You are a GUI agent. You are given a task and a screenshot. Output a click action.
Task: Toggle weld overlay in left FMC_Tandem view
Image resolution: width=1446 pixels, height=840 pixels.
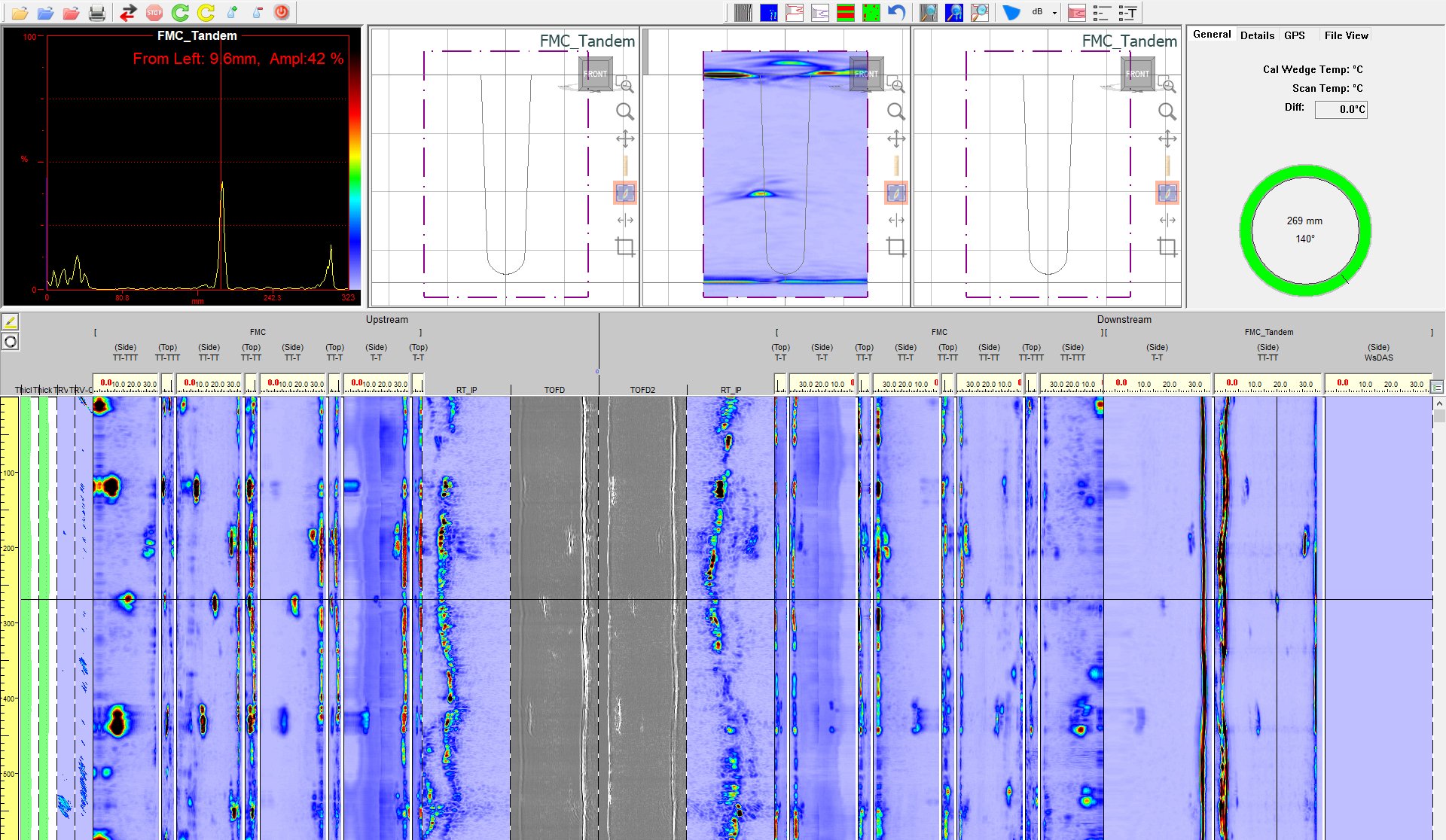pyautogui.click(x=625, y=193)
